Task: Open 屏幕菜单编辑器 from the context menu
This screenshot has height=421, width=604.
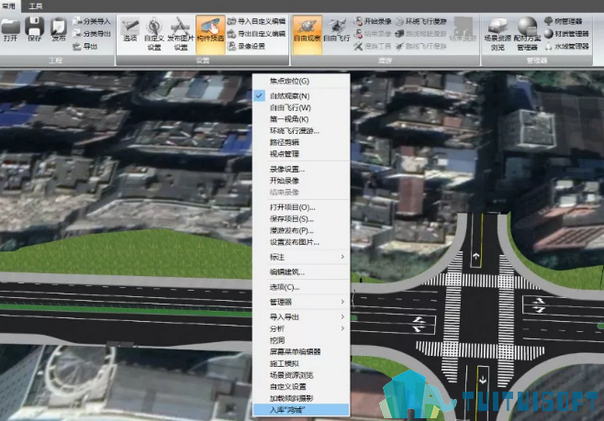Action: click(301, 352)
